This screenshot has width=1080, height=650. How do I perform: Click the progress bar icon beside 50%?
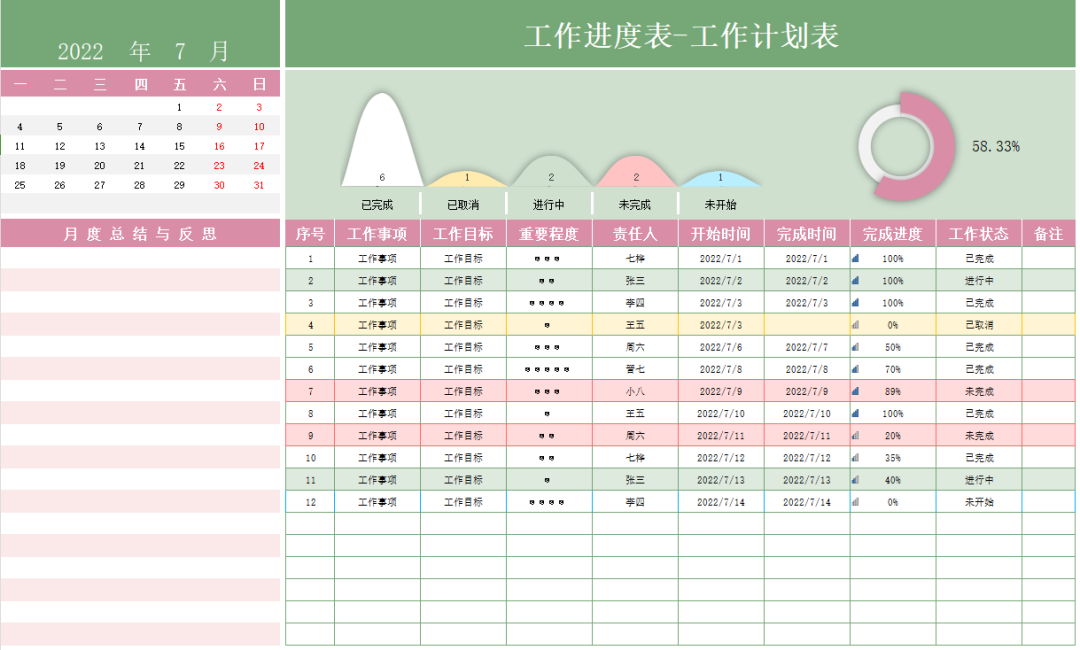coord(855,348)
